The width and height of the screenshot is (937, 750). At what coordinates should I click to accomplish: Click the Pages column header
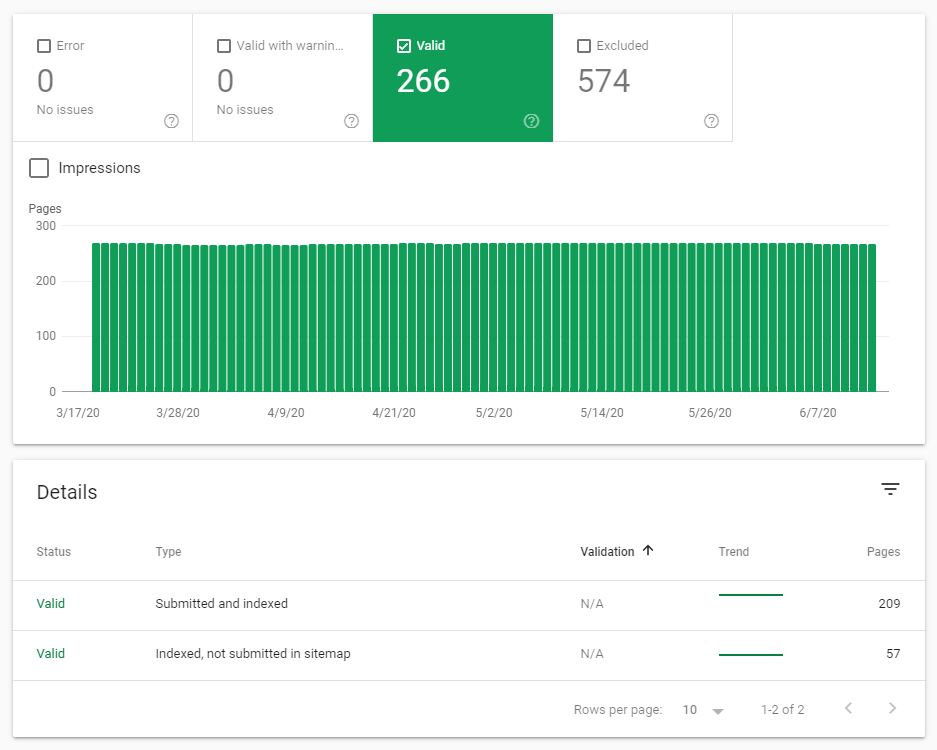pos(883,551)
